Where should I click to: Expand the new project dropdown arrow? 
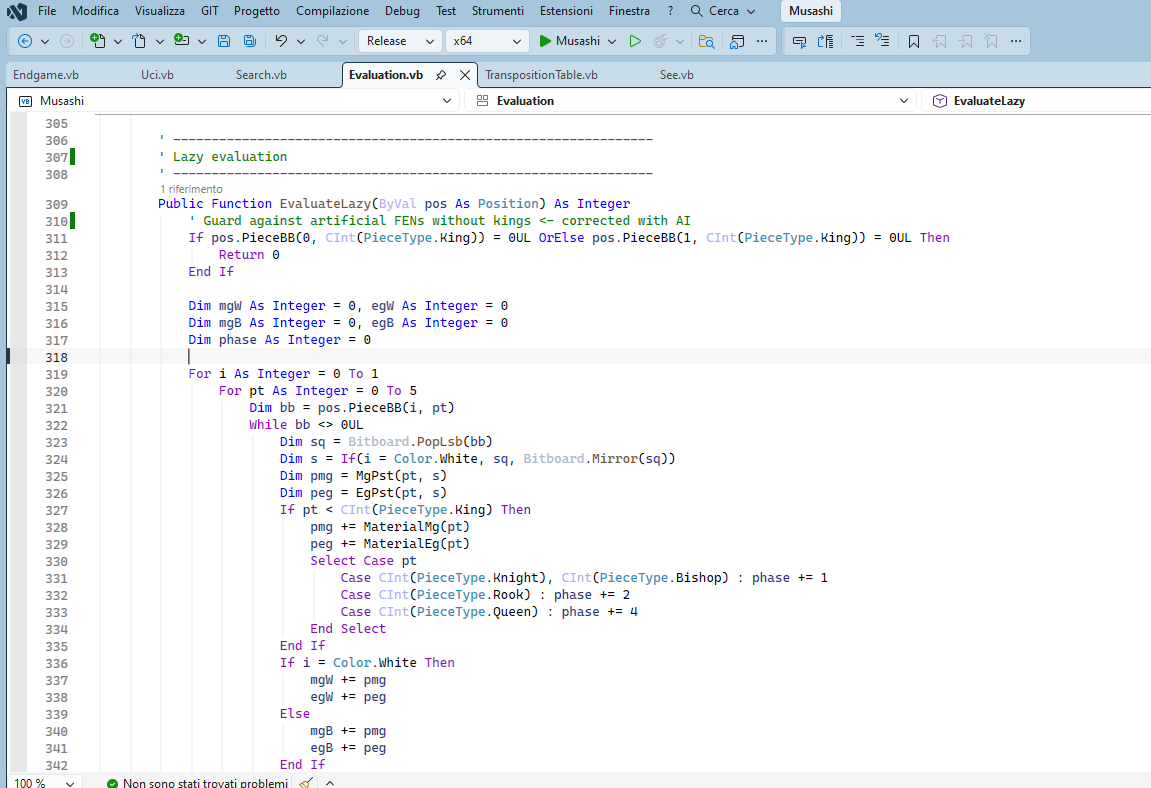(x=117, y=41)
